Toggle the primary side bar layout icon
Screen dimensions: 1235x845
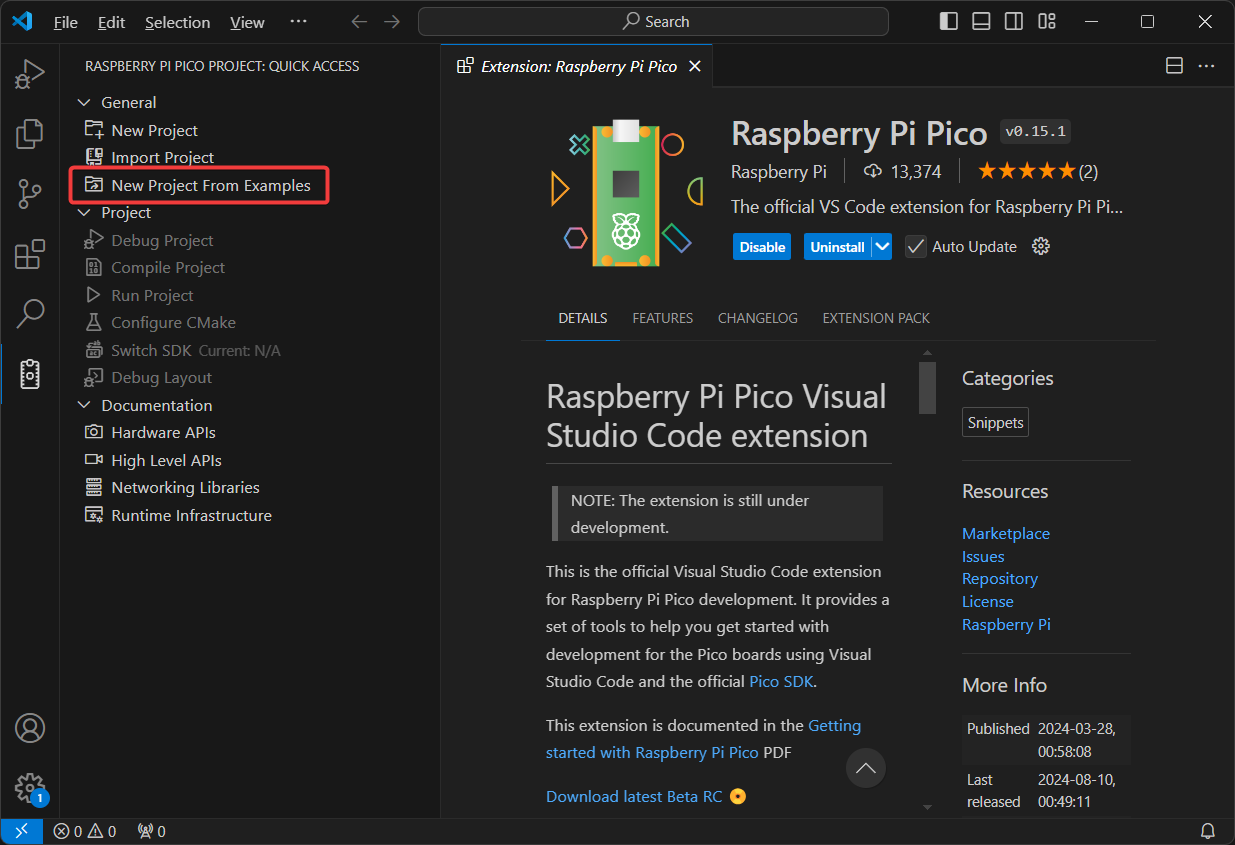pyautogui.click(x=949, y=22)
